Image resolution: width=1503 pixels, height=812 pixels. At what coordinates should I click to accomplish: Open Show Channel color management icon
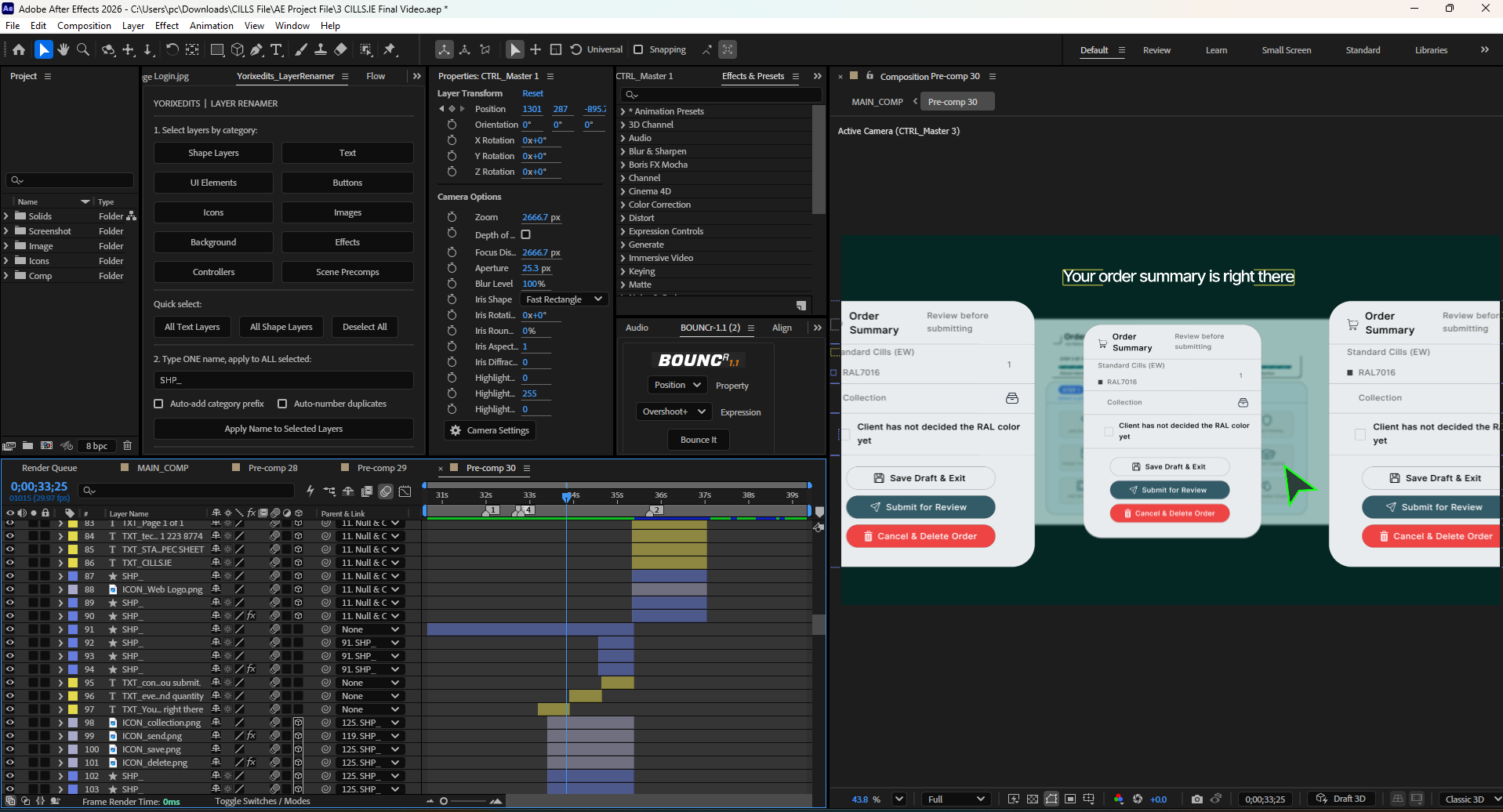point(1119,799)
